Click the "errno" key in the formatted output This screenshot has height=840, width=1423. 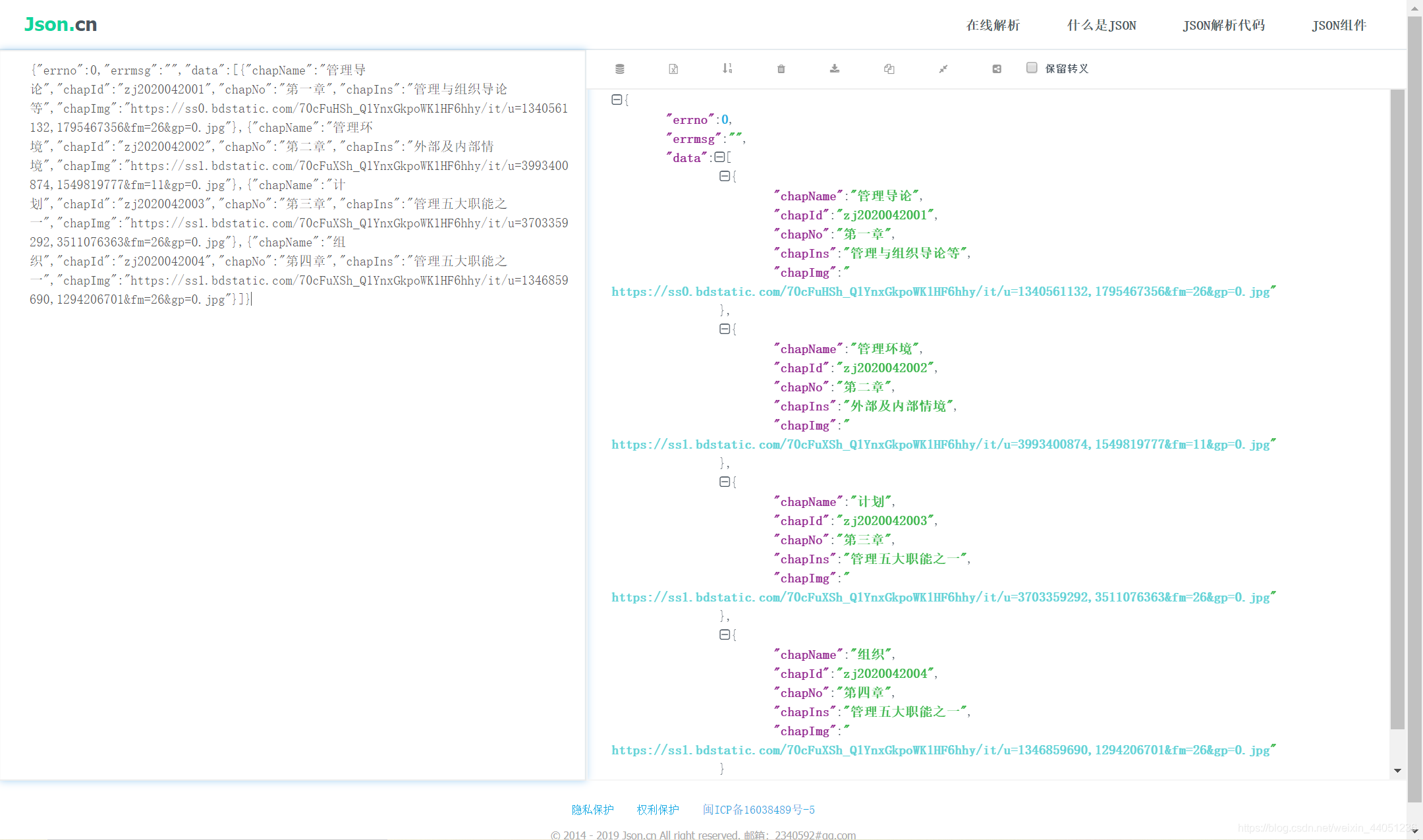(690, 120)
